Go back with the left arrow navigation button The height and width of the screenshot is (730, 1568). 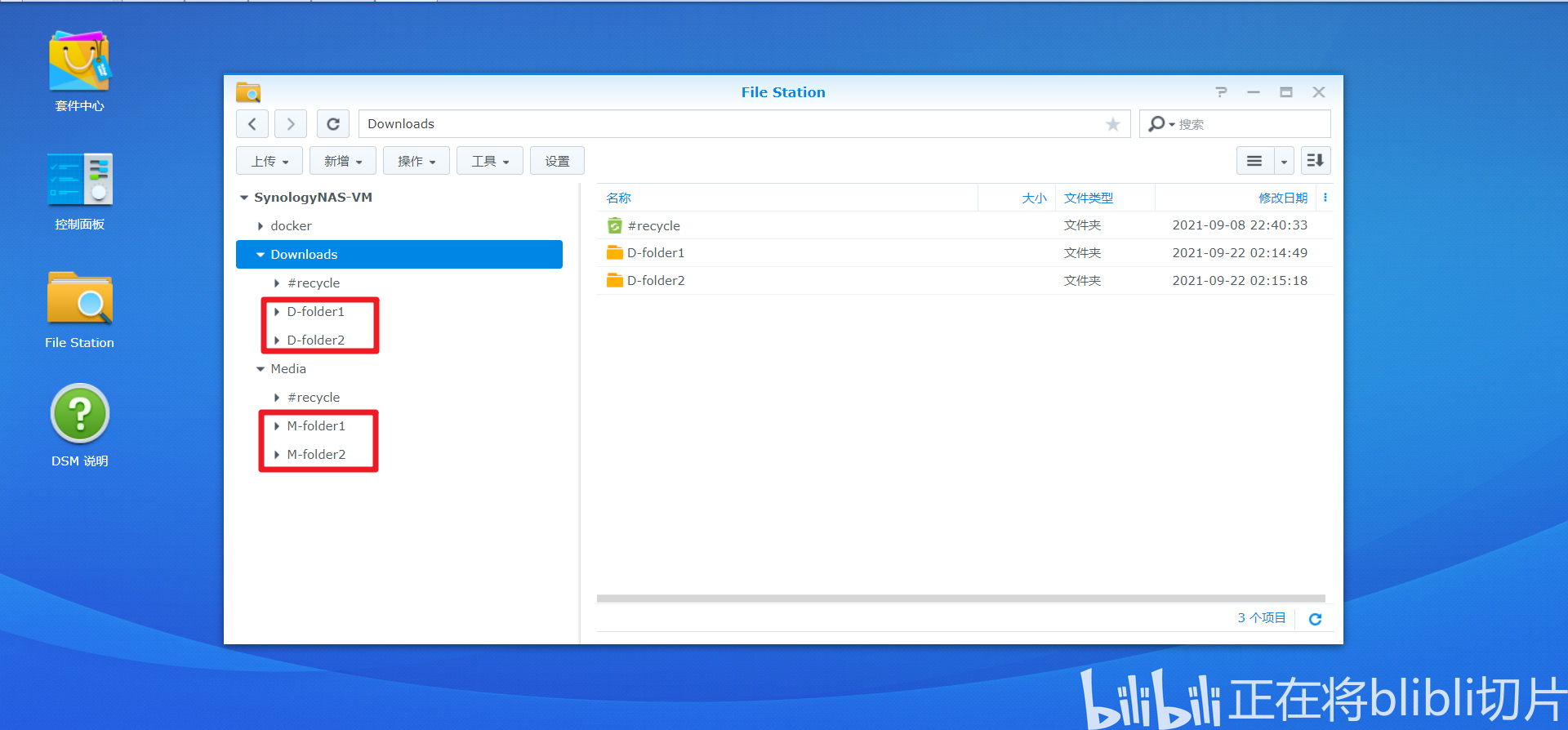(x=252, y=124)
